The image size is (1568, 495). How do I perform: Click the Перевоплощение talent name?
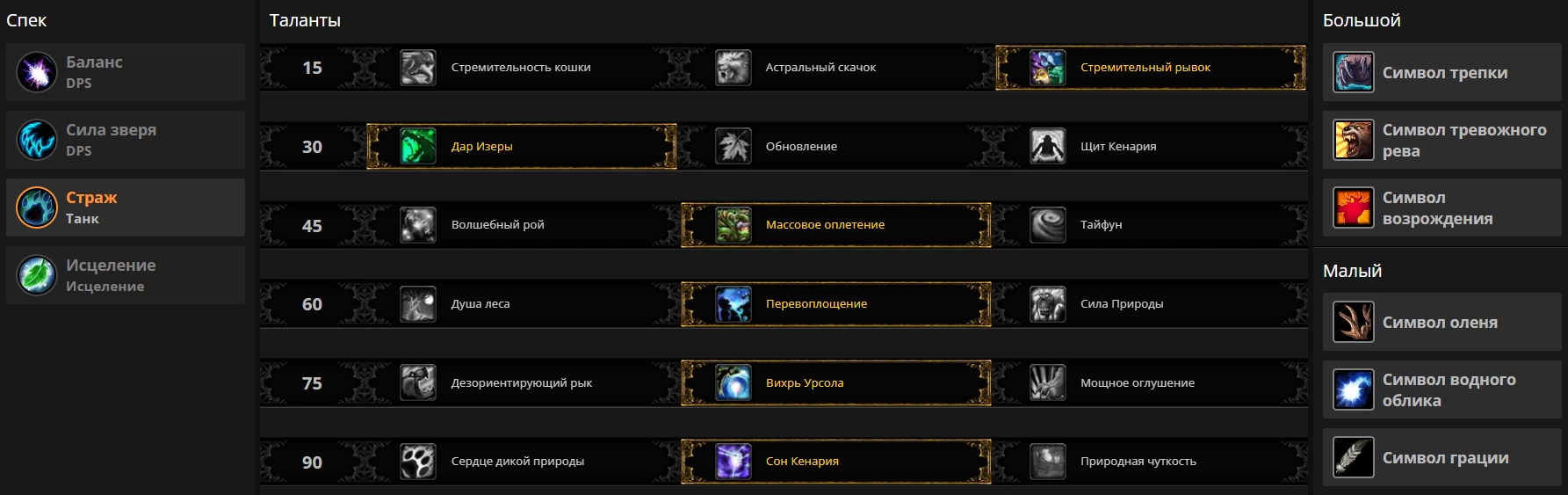coord(816,304)
